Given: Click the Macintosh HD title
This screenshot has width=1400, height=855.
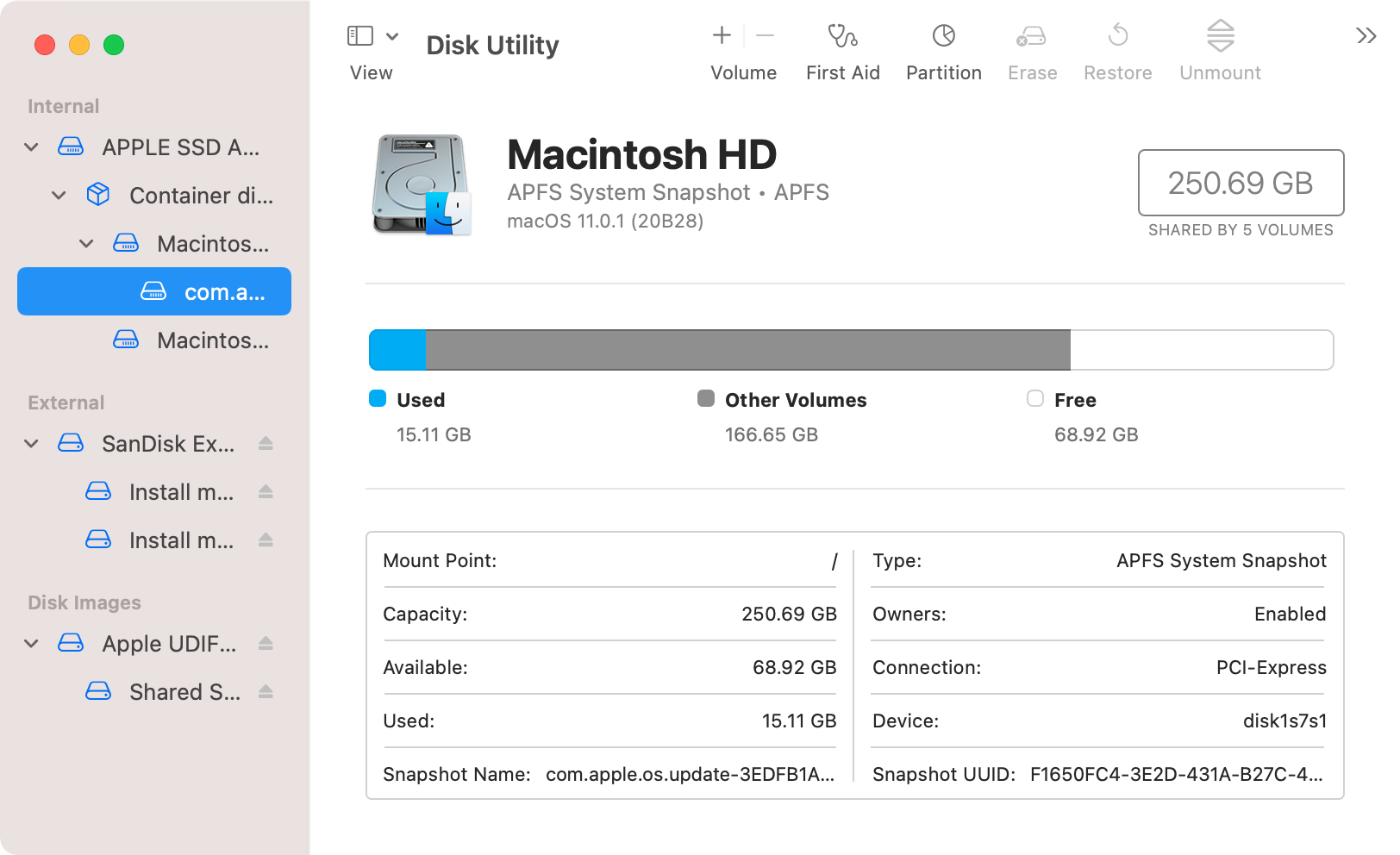Looking at the screenshot, I should [x=641, y=155].
